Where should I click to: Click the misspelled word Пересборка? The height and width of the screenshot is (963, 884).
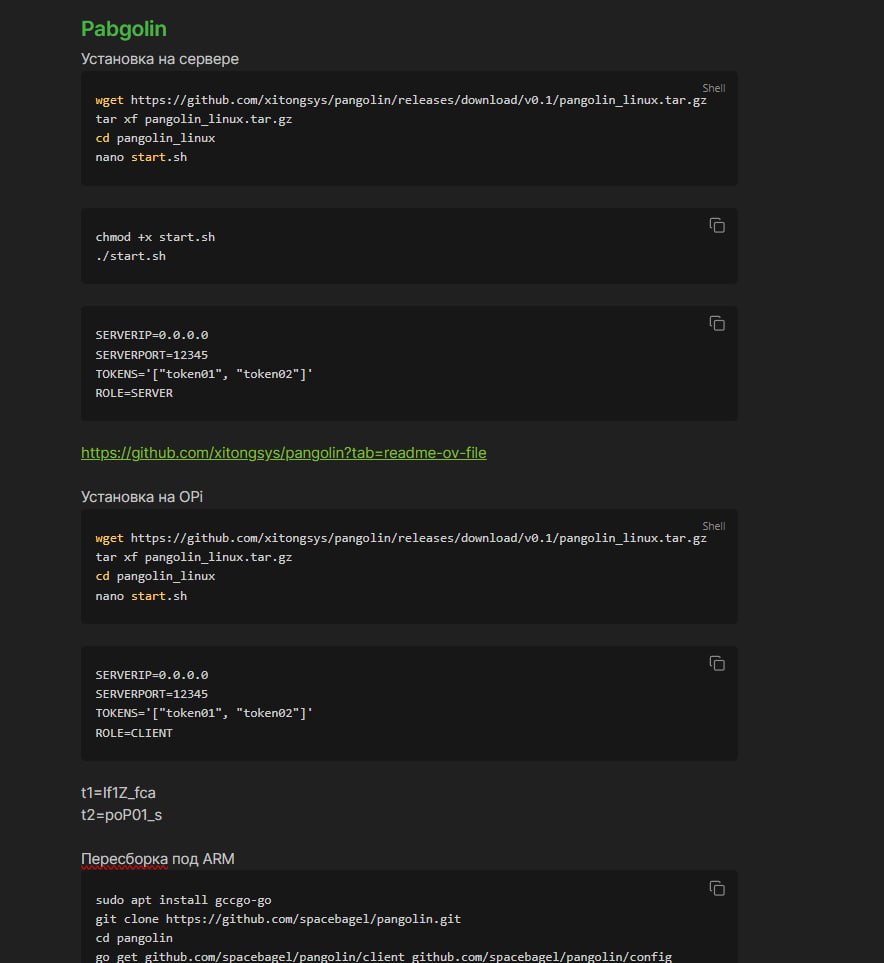coord(124,859)
